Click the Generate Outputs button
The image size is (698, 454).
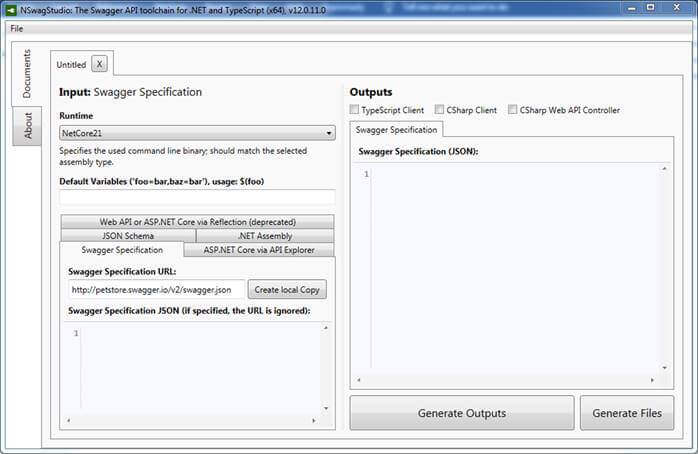(x=462, y=413)
